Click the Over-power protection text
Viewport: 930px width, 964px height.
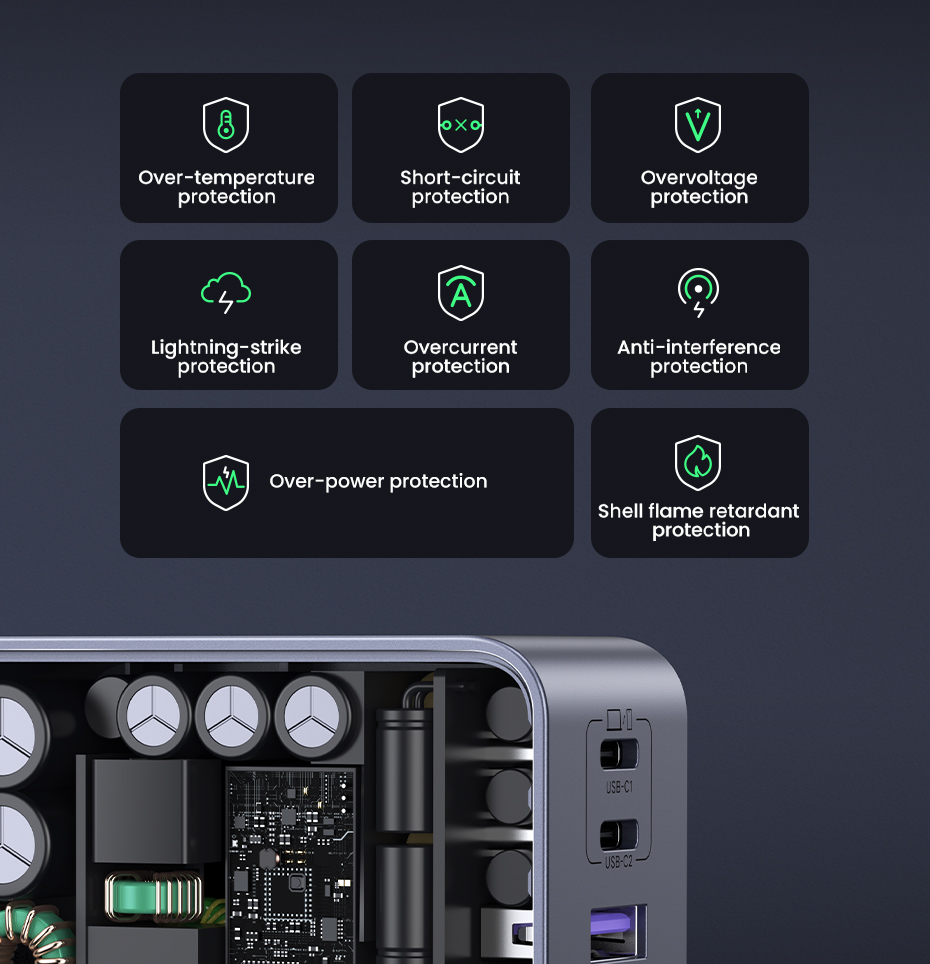(x=378, y=481)
